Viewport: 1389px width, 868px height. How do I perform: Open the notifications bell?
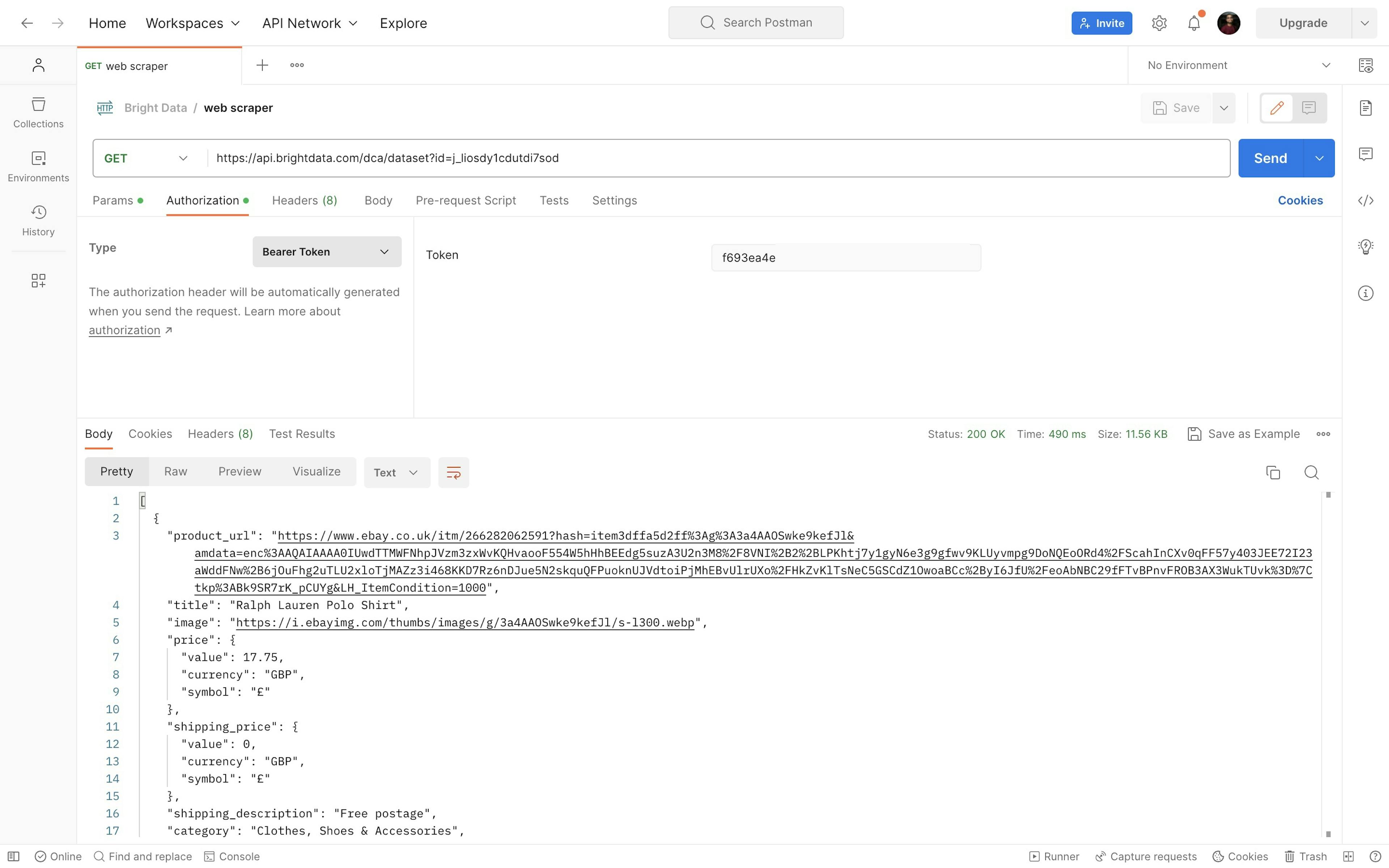click(1194, 23)
